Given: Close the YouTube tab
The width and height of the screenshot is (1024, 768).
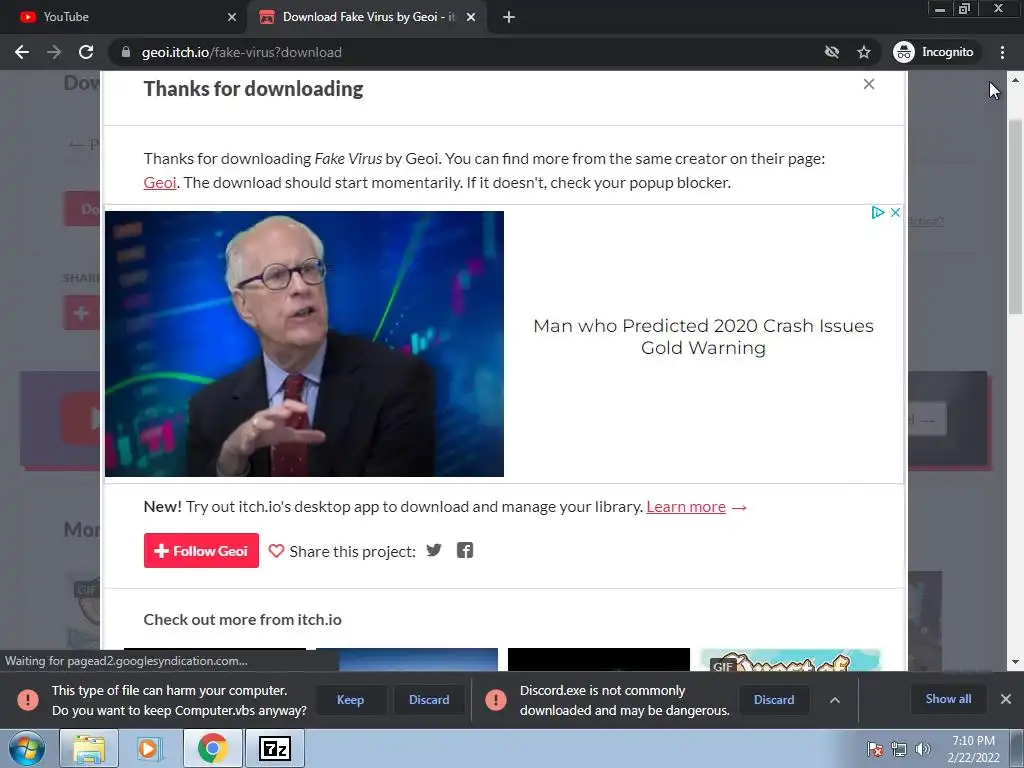Looking at the screenshot, I should (232, 17).
